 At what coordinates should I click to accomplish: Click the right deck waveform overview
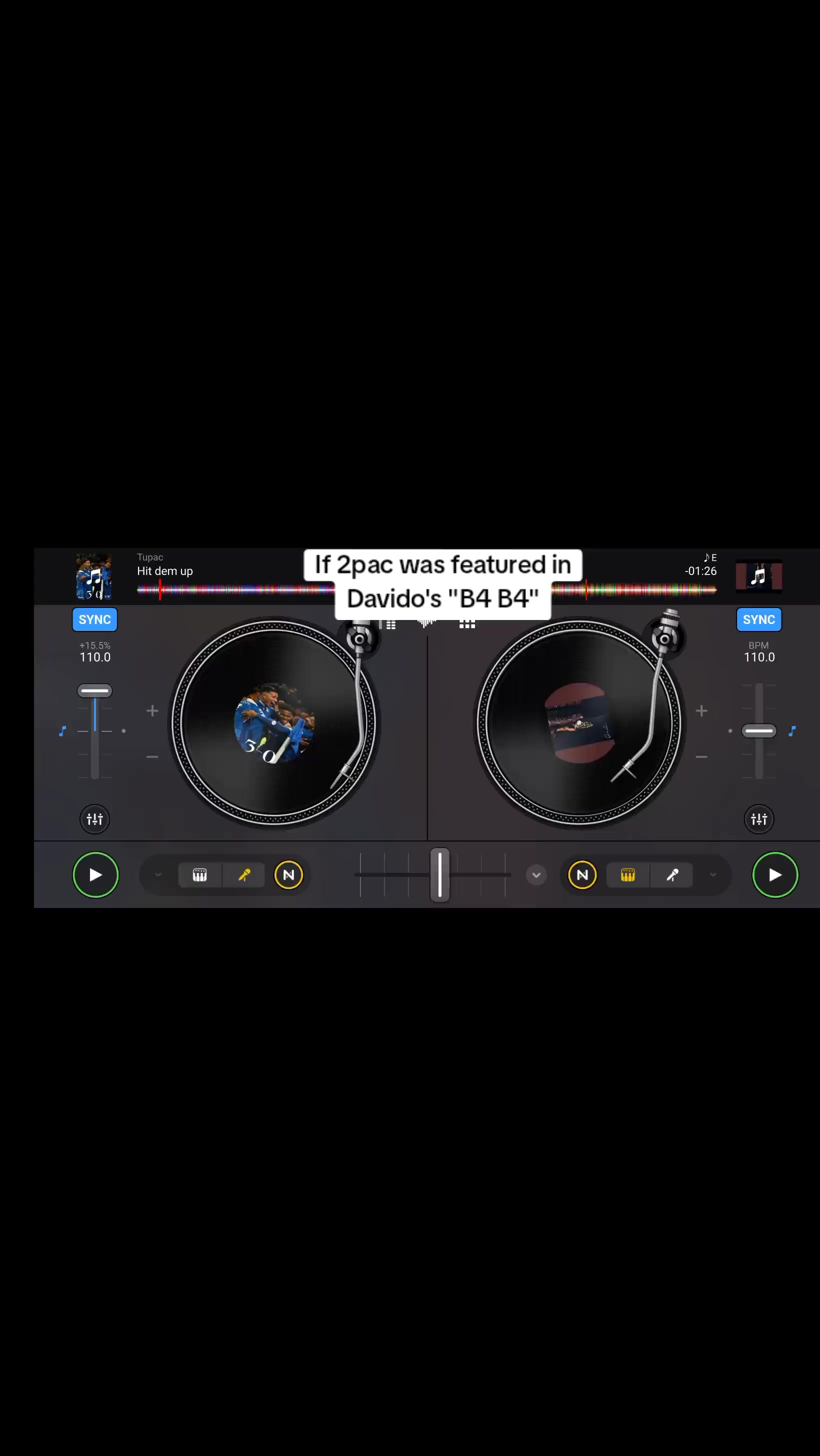pyautogui.click(x=634, y=589)
